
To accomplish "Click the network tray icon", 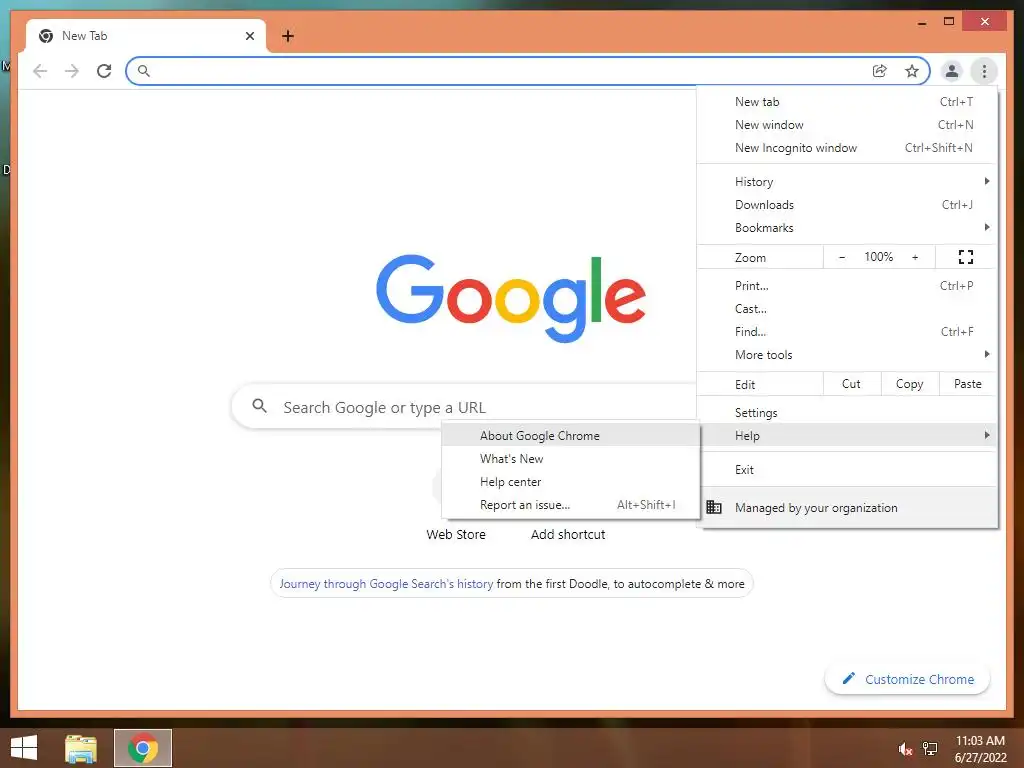I will point(930,749).
